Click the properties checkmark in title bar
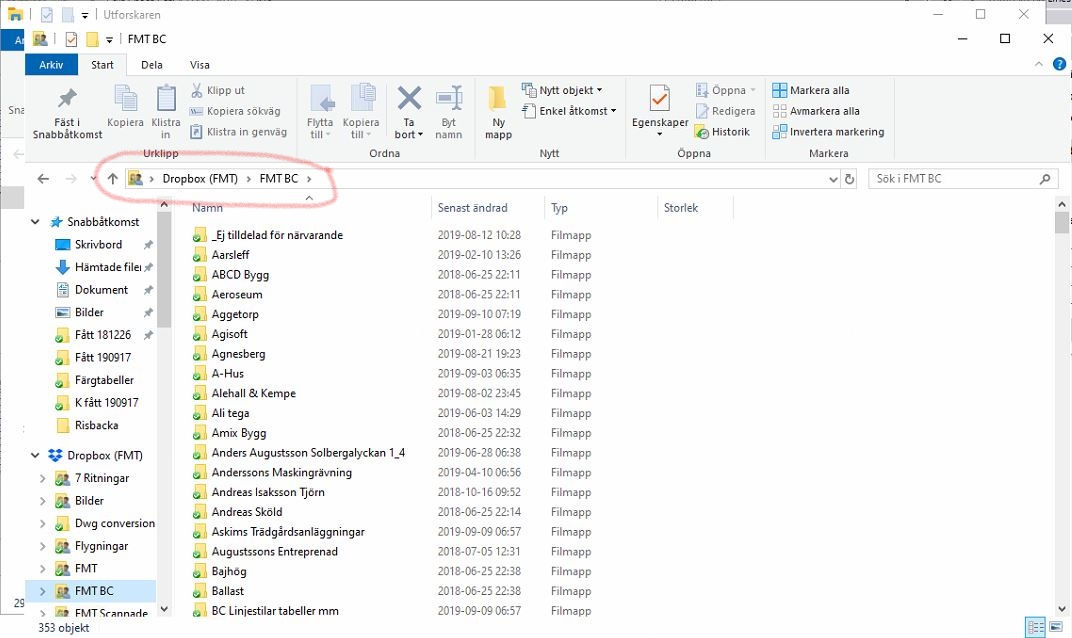 (71, 39)
